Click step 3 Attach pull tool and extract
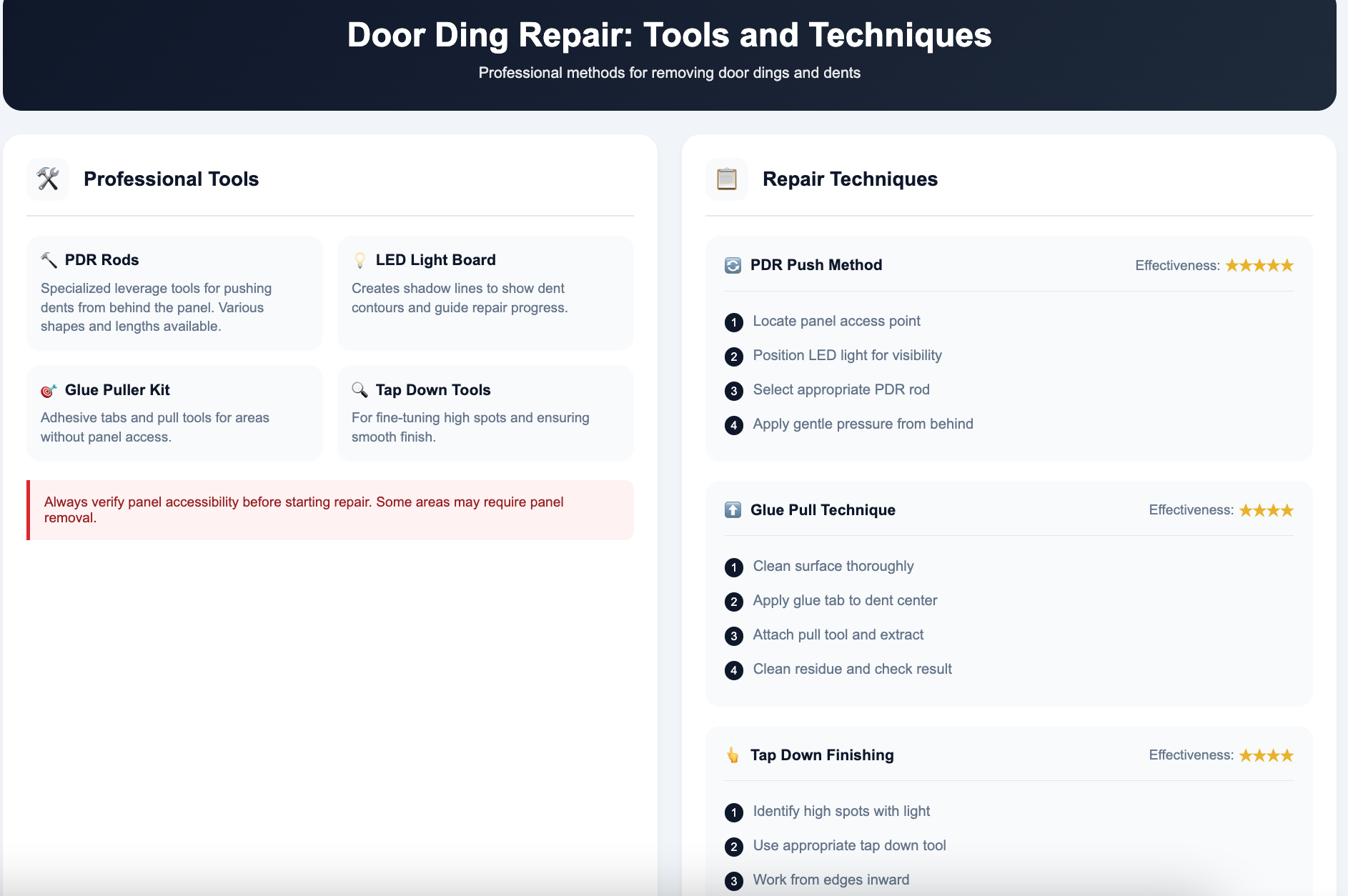 (x=838, y=635)
